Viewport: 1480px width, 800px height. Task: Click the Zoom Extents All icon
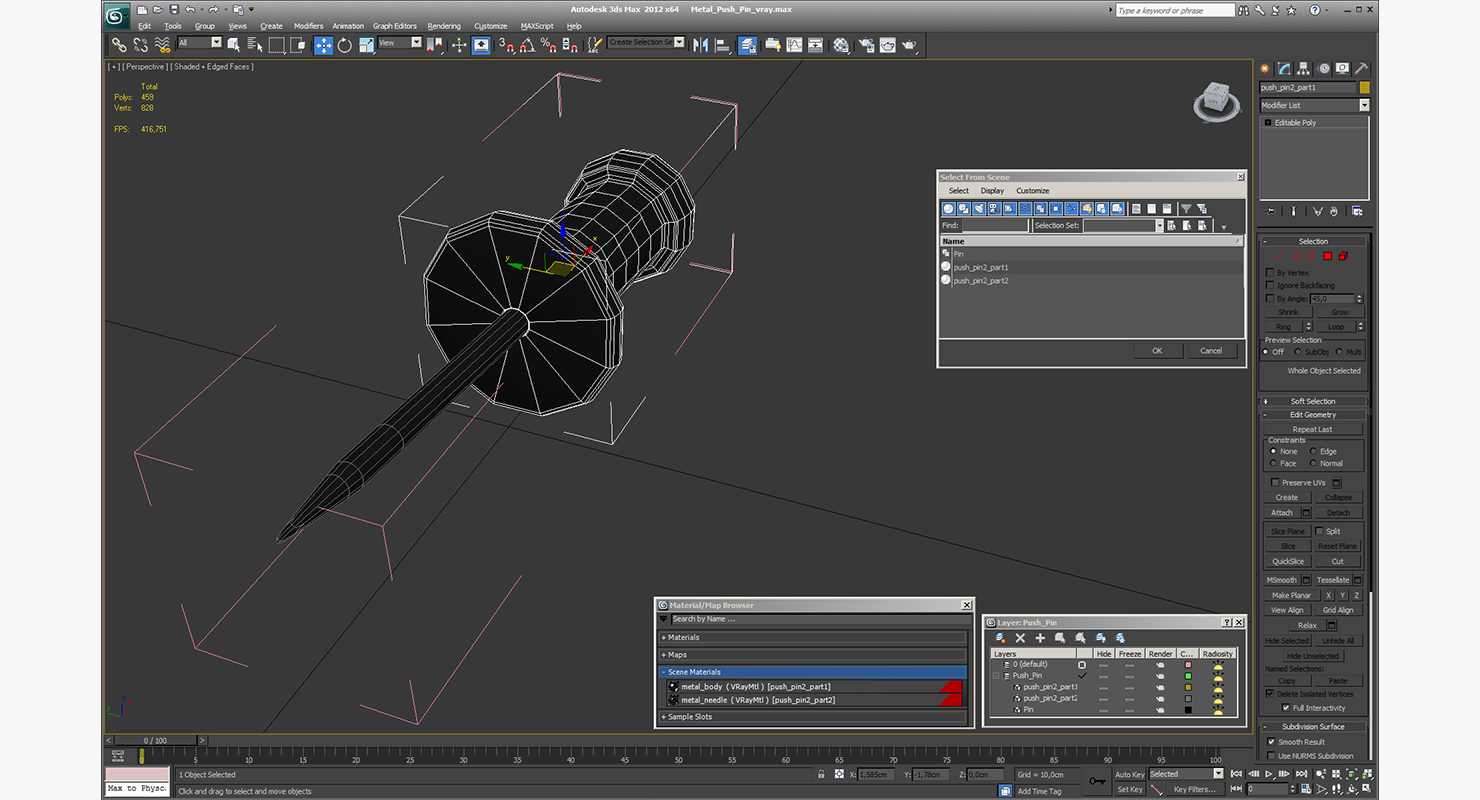tap(1366, 774)
